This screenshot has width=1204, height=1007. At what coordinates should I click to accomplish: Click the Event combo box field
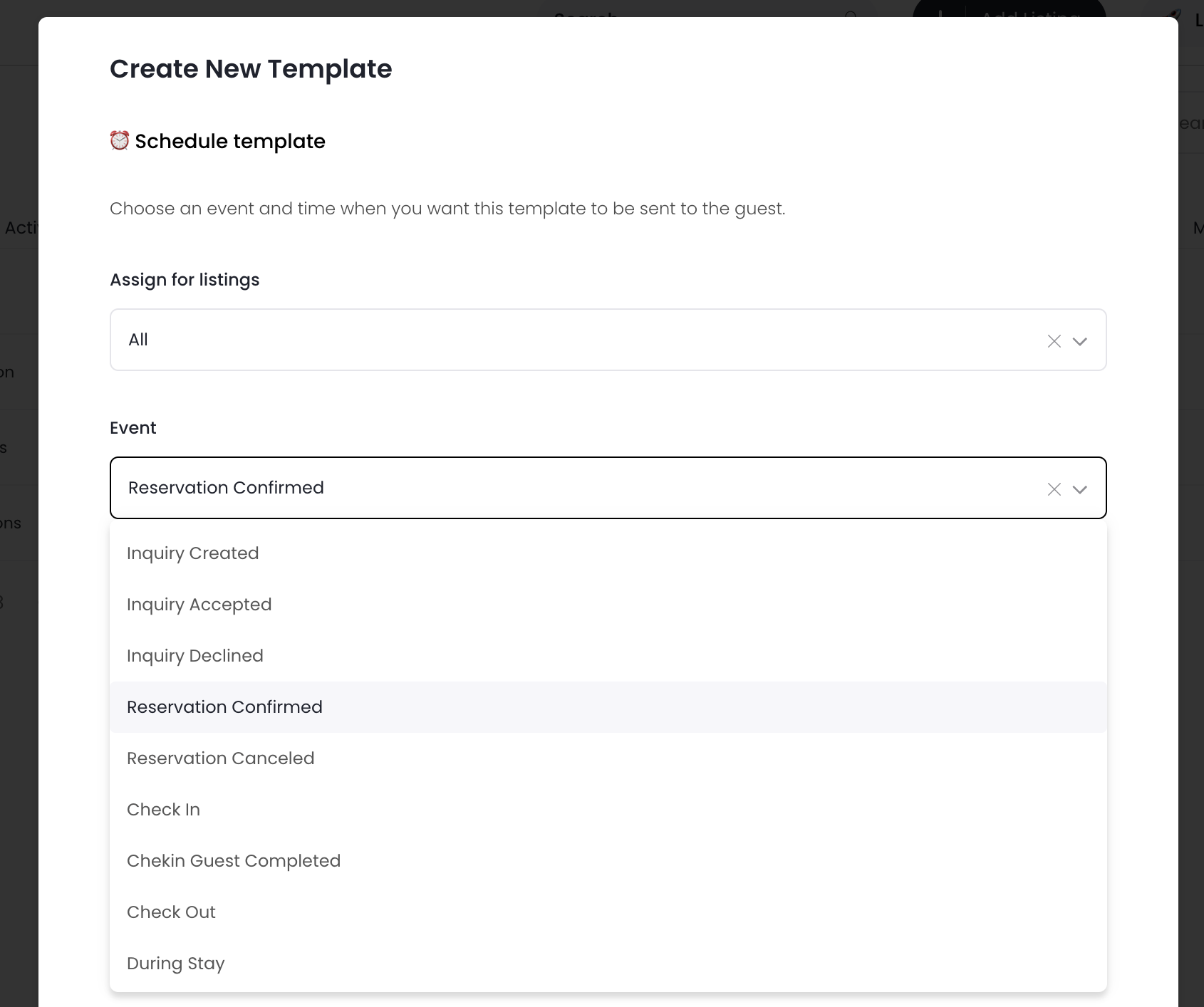(570, 488)
